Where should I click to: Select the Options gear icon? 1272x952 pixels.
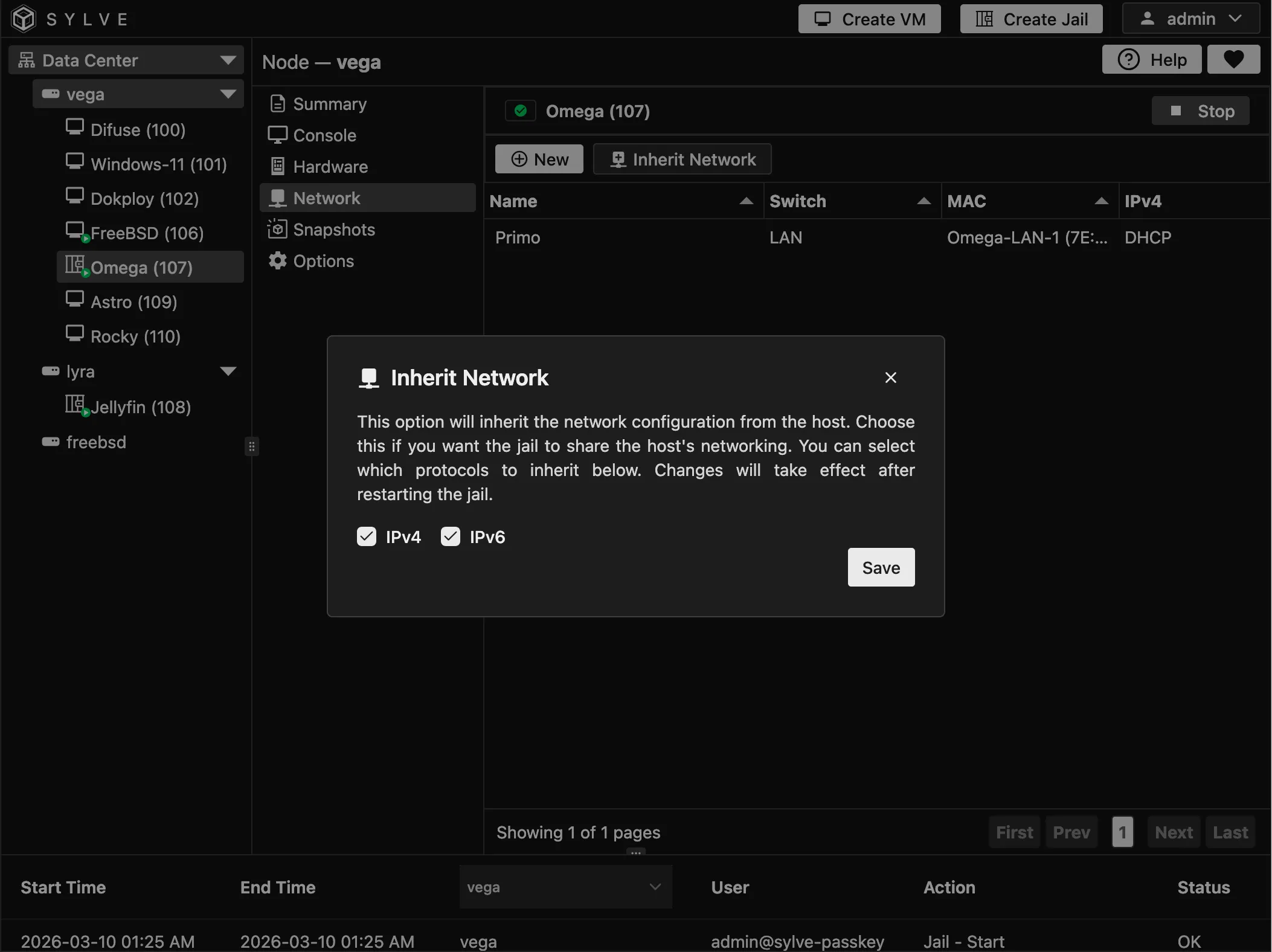point(277,260)
